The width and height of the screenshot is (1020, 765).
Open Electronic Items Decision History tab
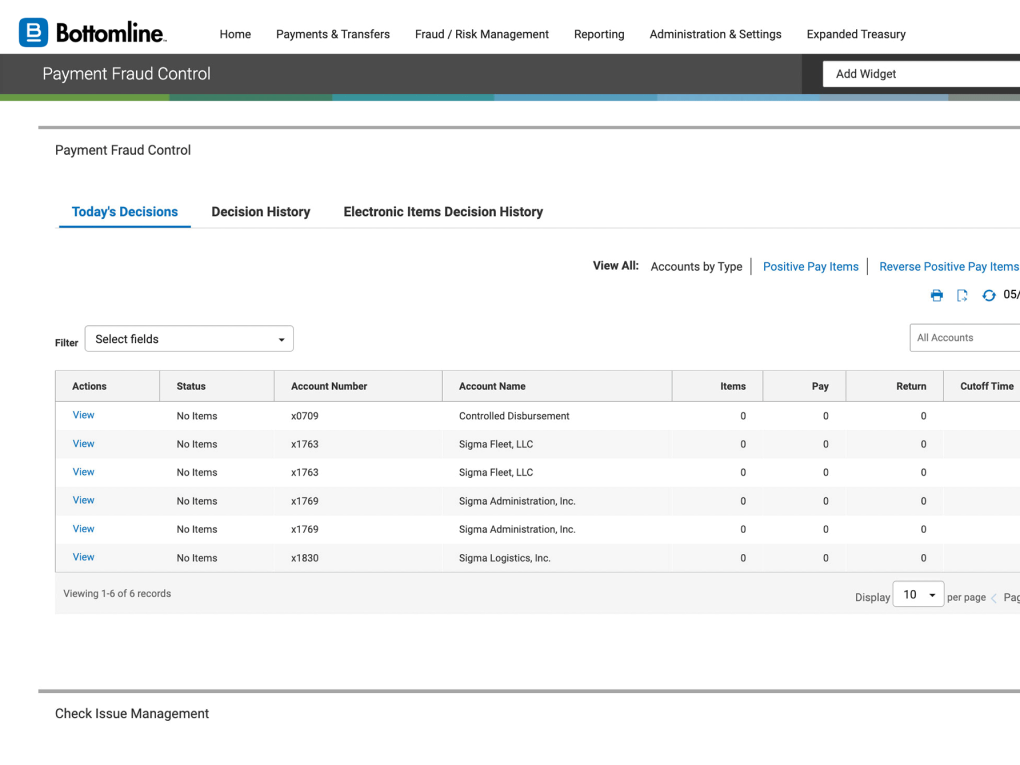coord(443,212)
